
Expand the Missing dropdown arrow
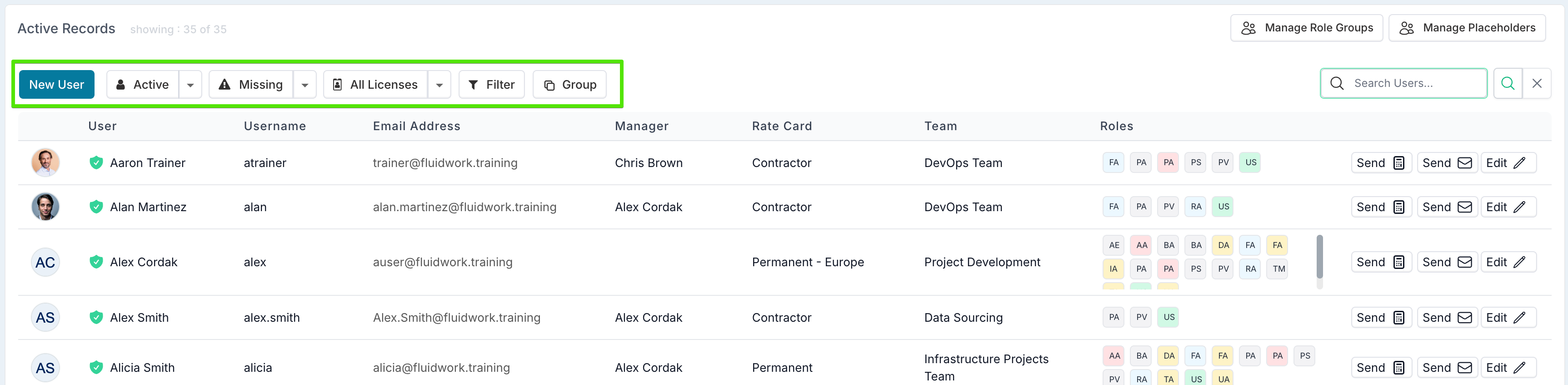coord(305,85)
